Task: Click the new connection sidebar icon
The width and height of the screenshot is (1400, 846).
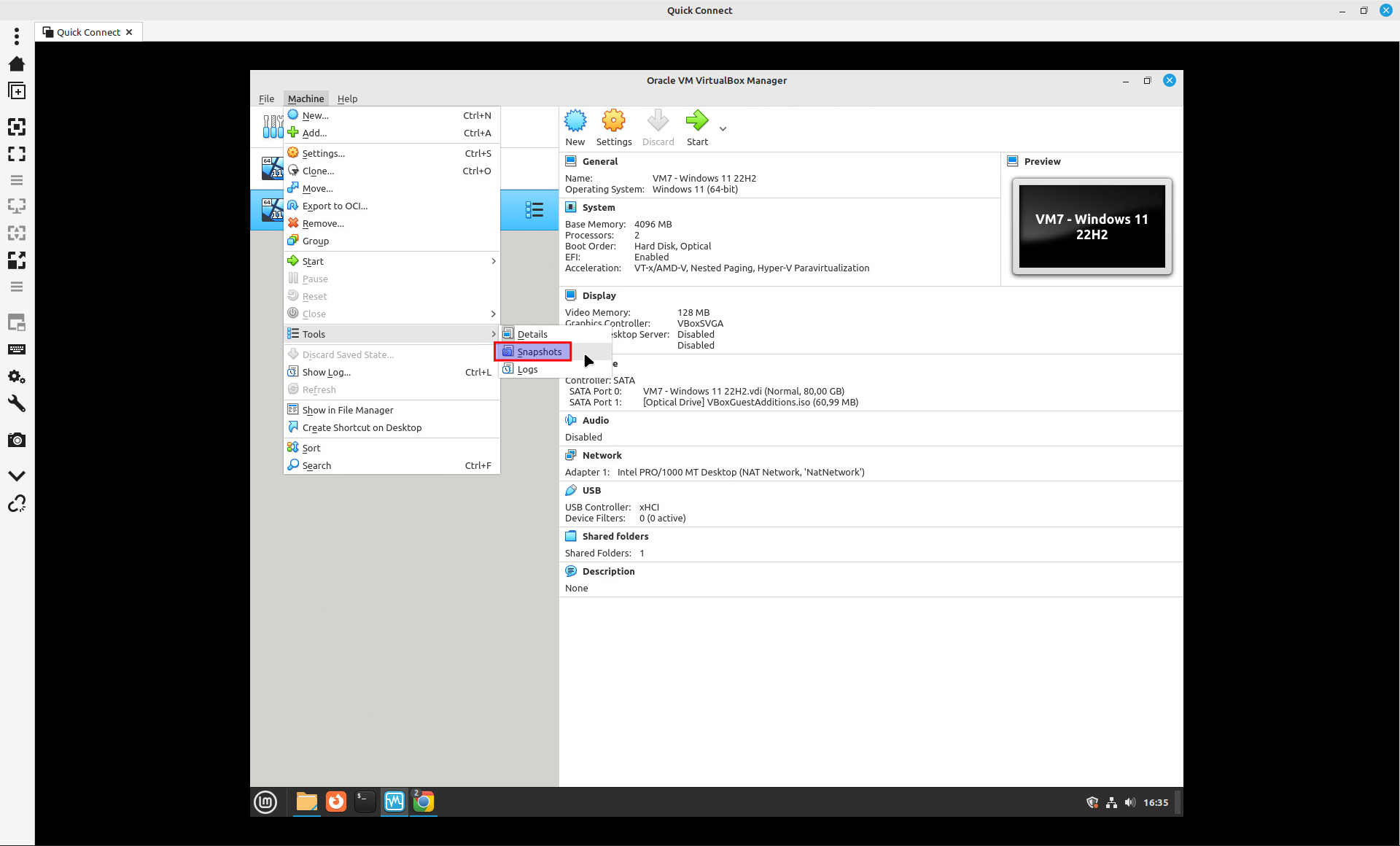Action: point(17,91)
